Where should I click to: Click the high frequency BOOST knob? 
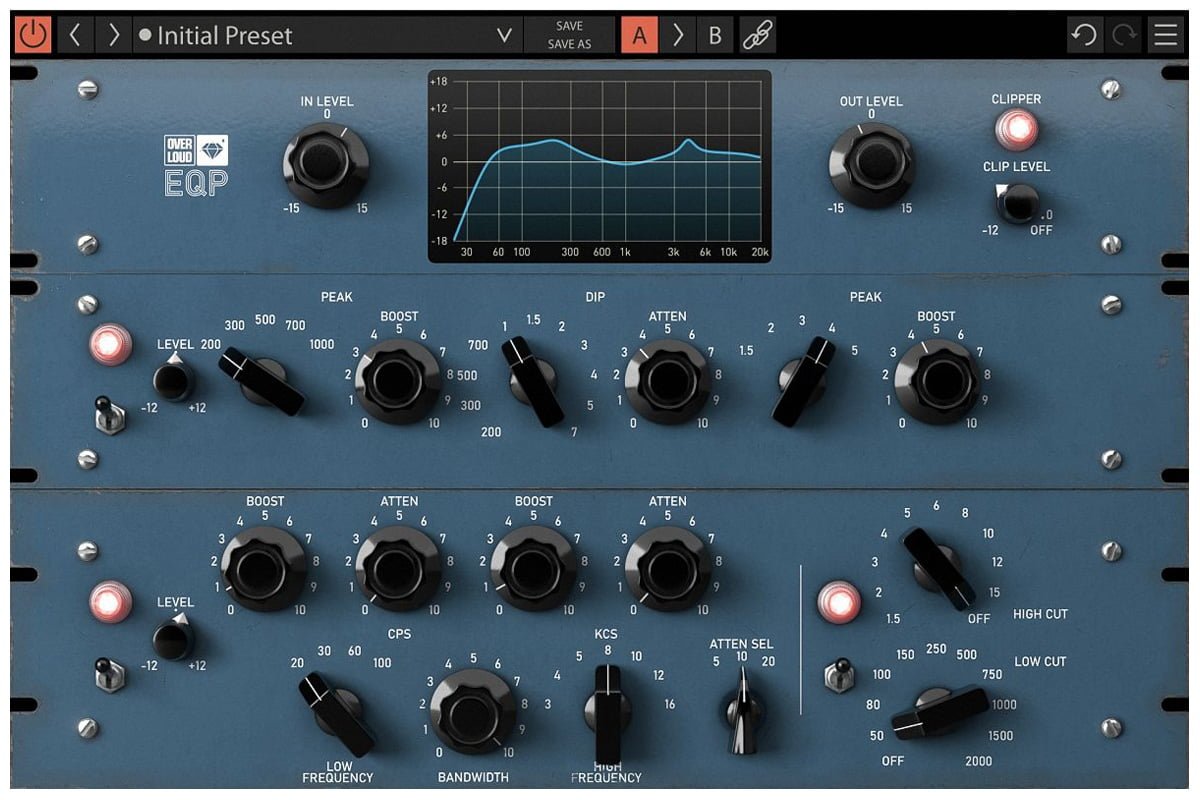pos(533,569)
